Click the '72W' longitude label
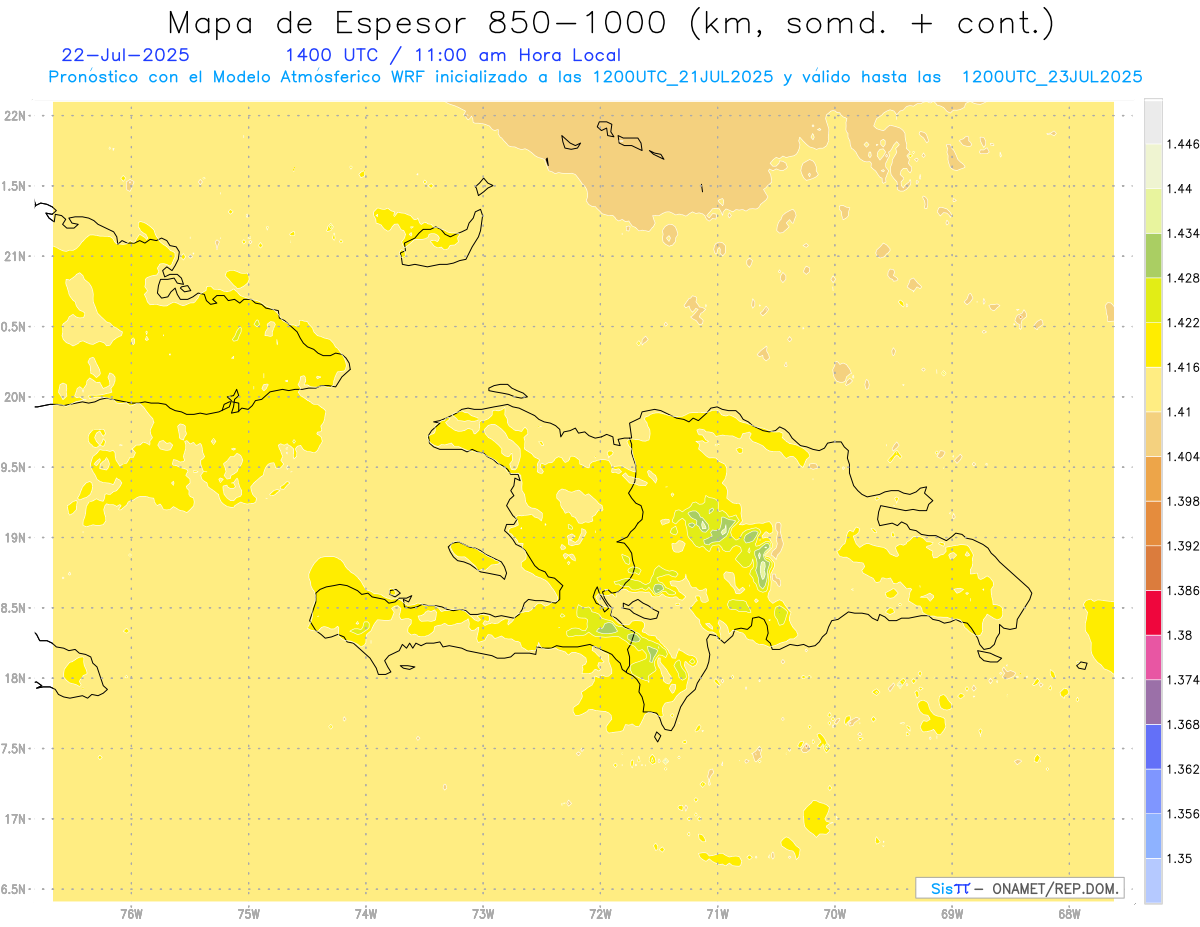1200x927 pixels. (x=600, y=914)
